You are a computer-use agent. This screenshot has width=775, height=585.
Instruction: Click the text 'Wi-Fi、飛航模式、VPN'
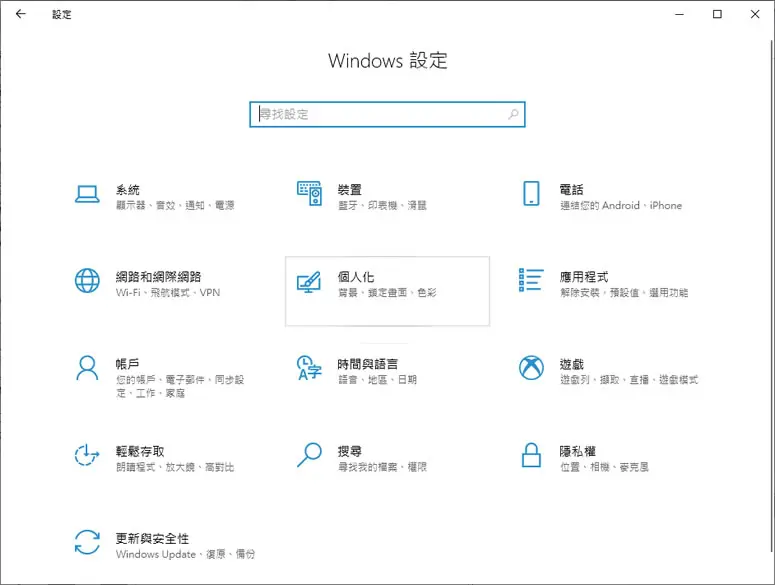point(168,292)
